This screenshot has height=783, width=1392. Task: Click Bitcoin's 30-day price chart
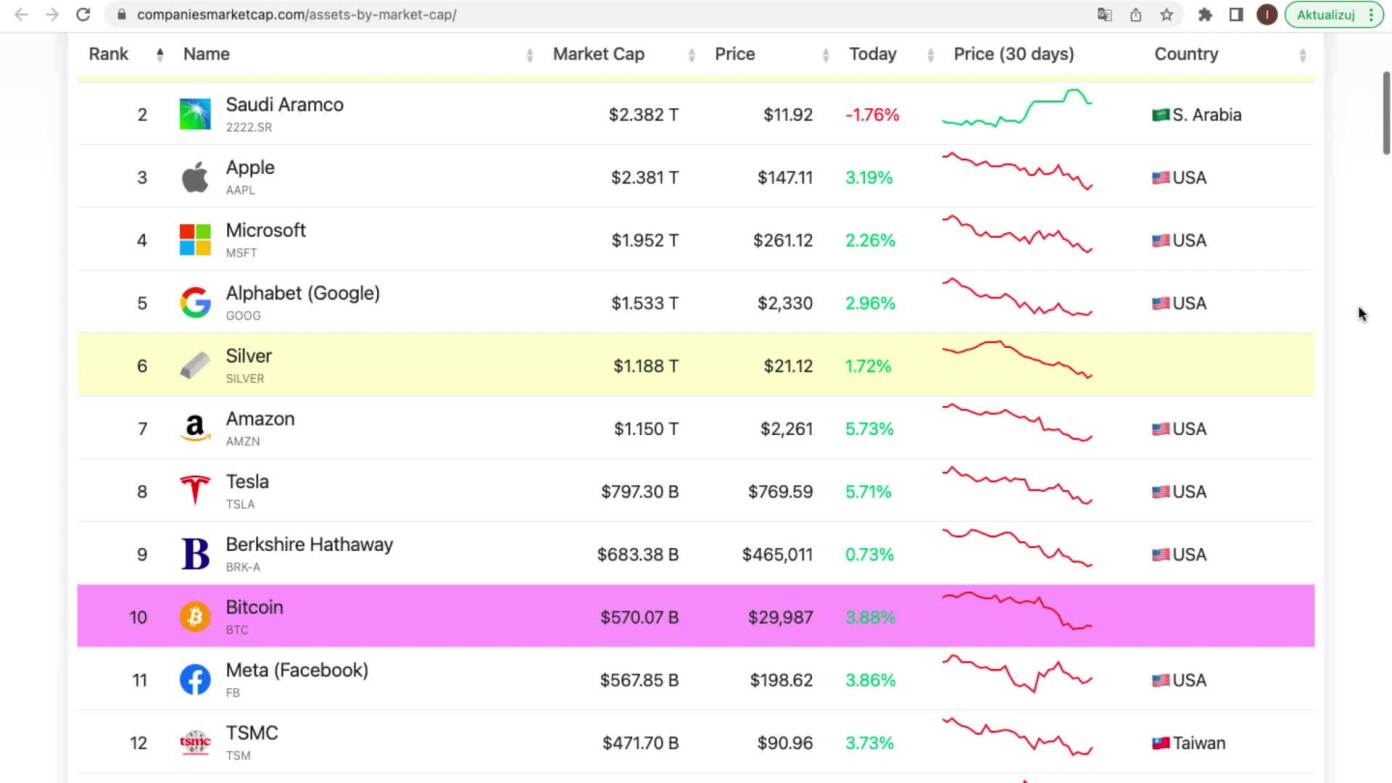1017,611
